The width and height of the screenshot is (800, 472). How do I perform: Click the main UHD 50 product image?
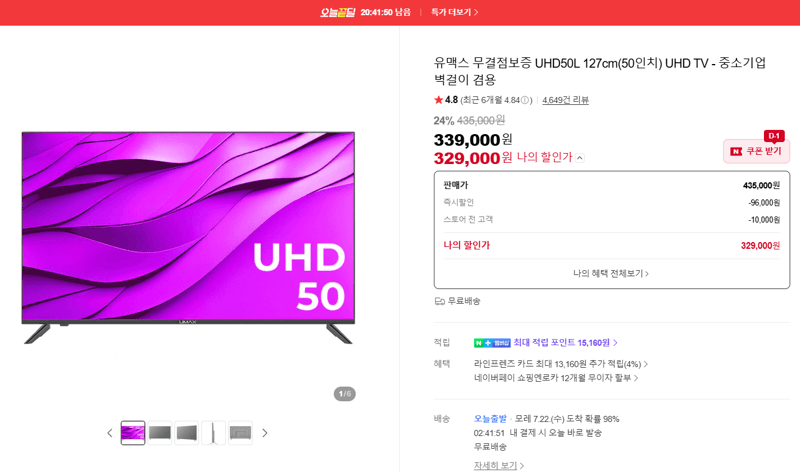point(188,237)
